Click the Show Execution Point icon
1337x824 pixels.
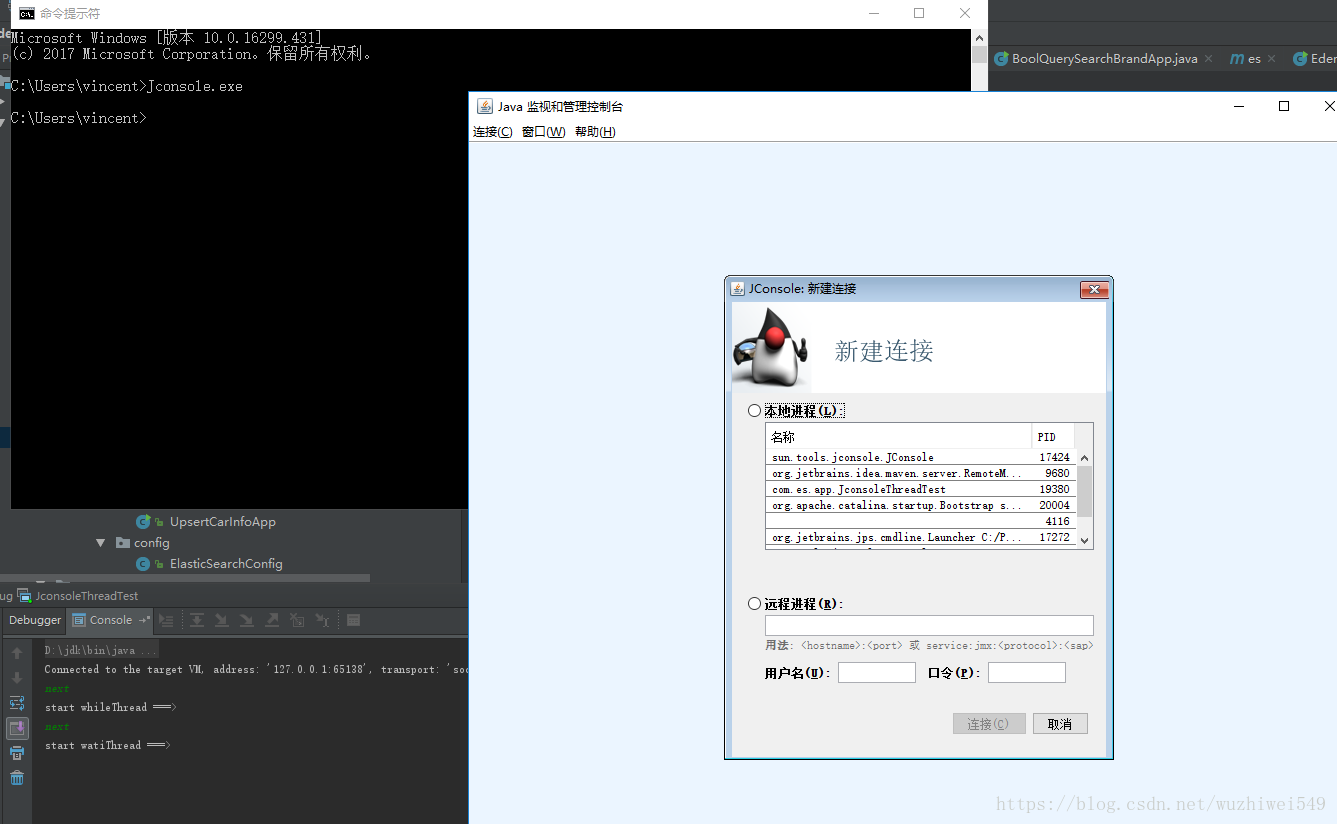pos(167,620)
